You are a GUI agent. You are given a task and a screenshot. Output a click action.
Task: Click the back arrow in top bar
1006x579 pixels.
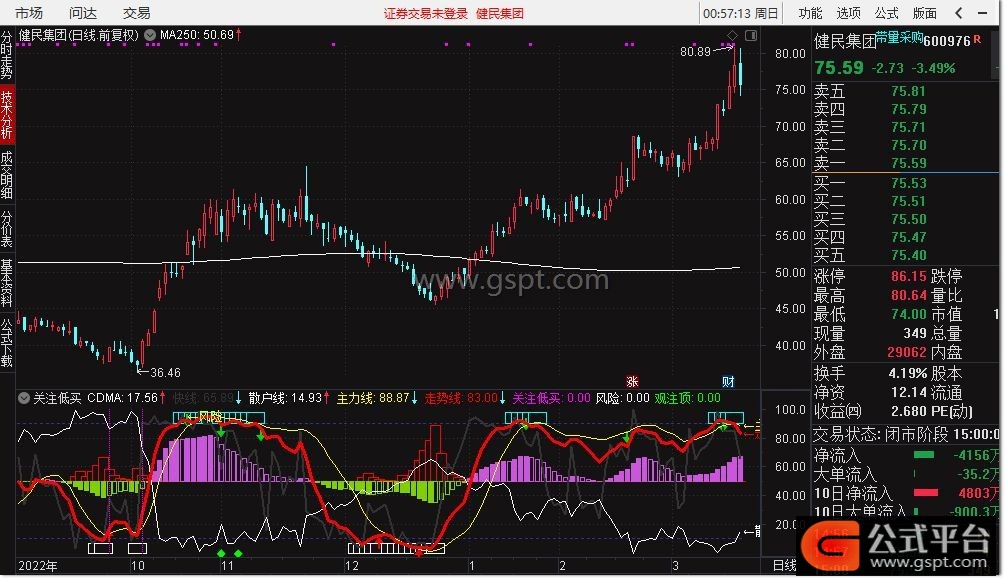coord(959,13)
